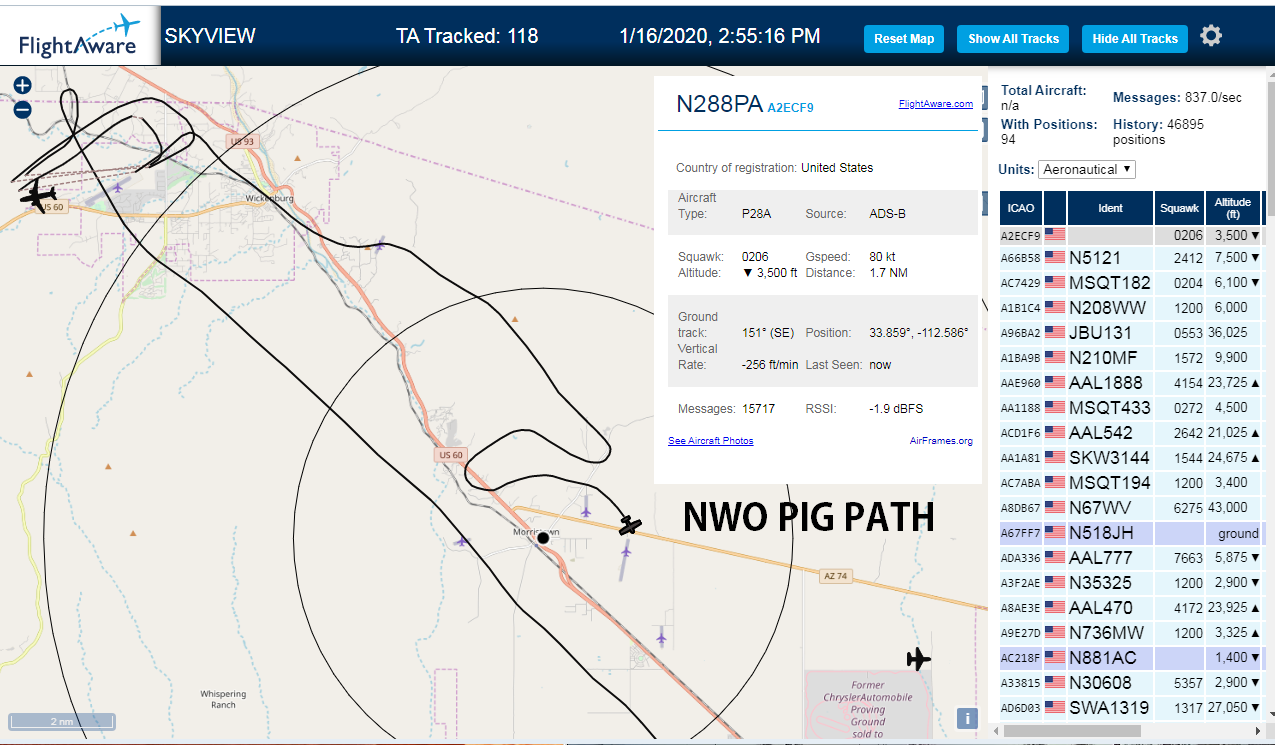Sort table by Squawk column header

point(1179,208)
